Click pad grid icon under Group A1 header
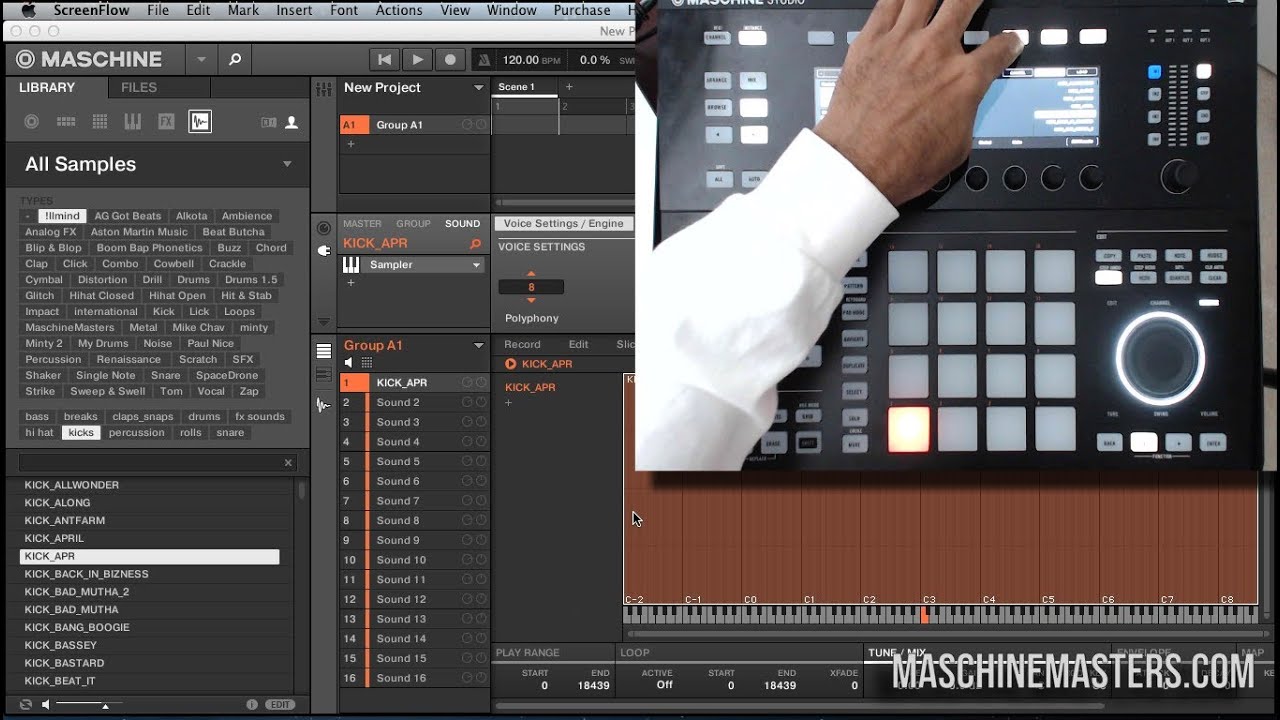Image resolution: width=1280 pixels, height=720 pixels. coord(367,362)
